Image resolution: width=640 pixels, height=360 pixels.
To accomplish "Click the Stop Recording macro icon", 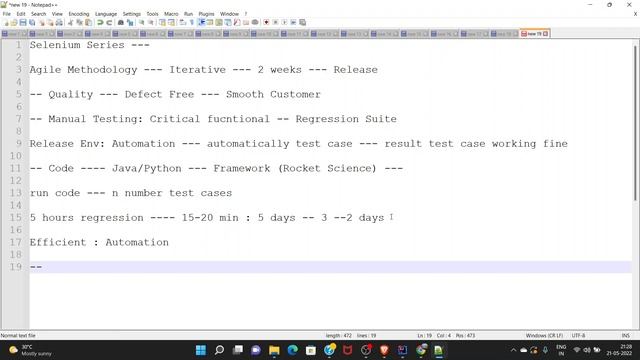I will point(275,22).
